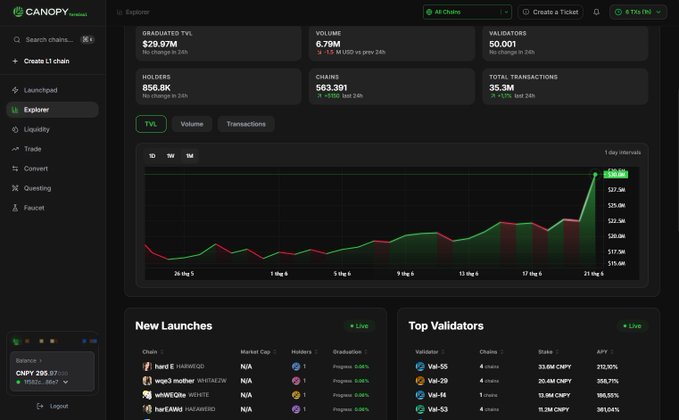
Task: Click the Convert swap arrows icon
Action: pyautogui.click(x=15, y=168)
